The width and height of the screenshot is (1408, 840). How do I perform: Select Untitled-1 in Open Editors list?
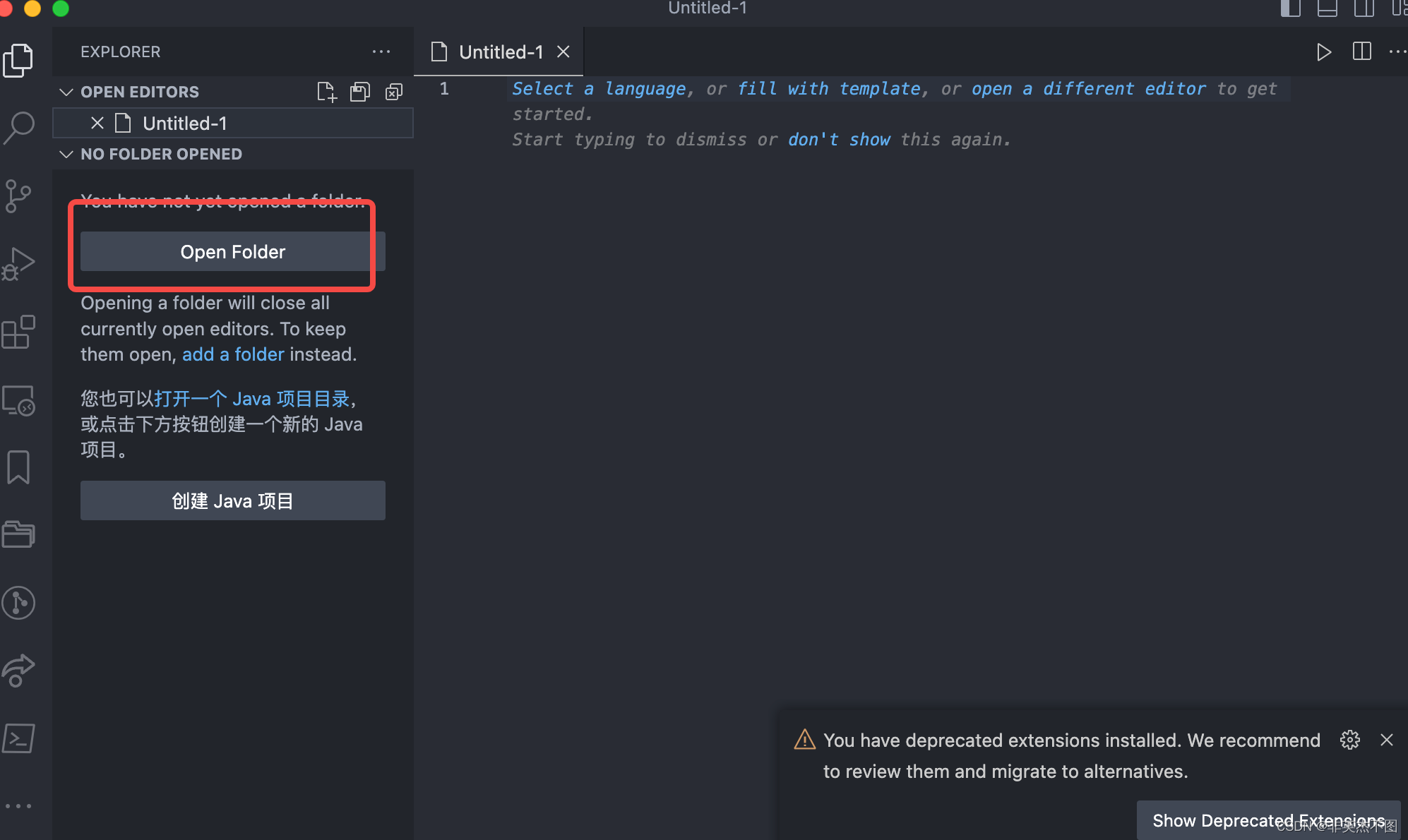pos(185,124)
